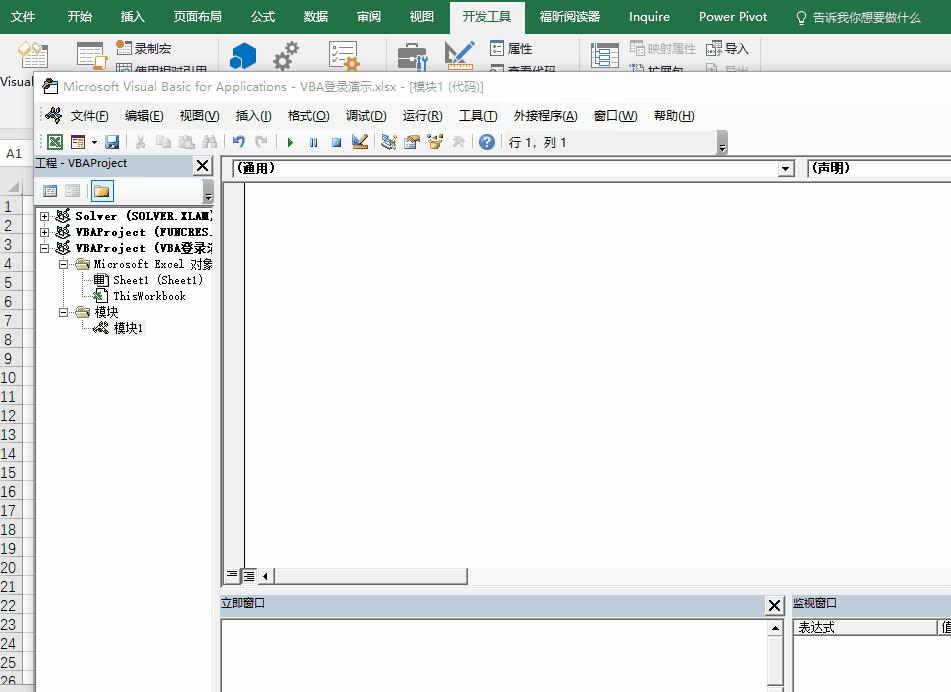Switch to Excel 公式 ribbon tab
This screenshot has height=692, width=951.
tap(263, 16)
